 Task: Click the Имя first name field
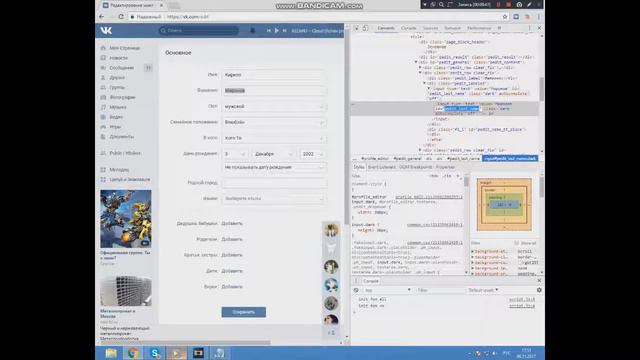274,75
